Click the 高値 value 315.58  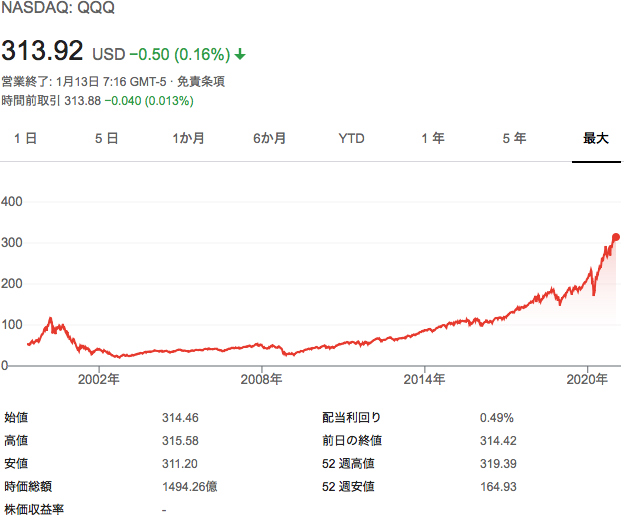coord(180,441)
